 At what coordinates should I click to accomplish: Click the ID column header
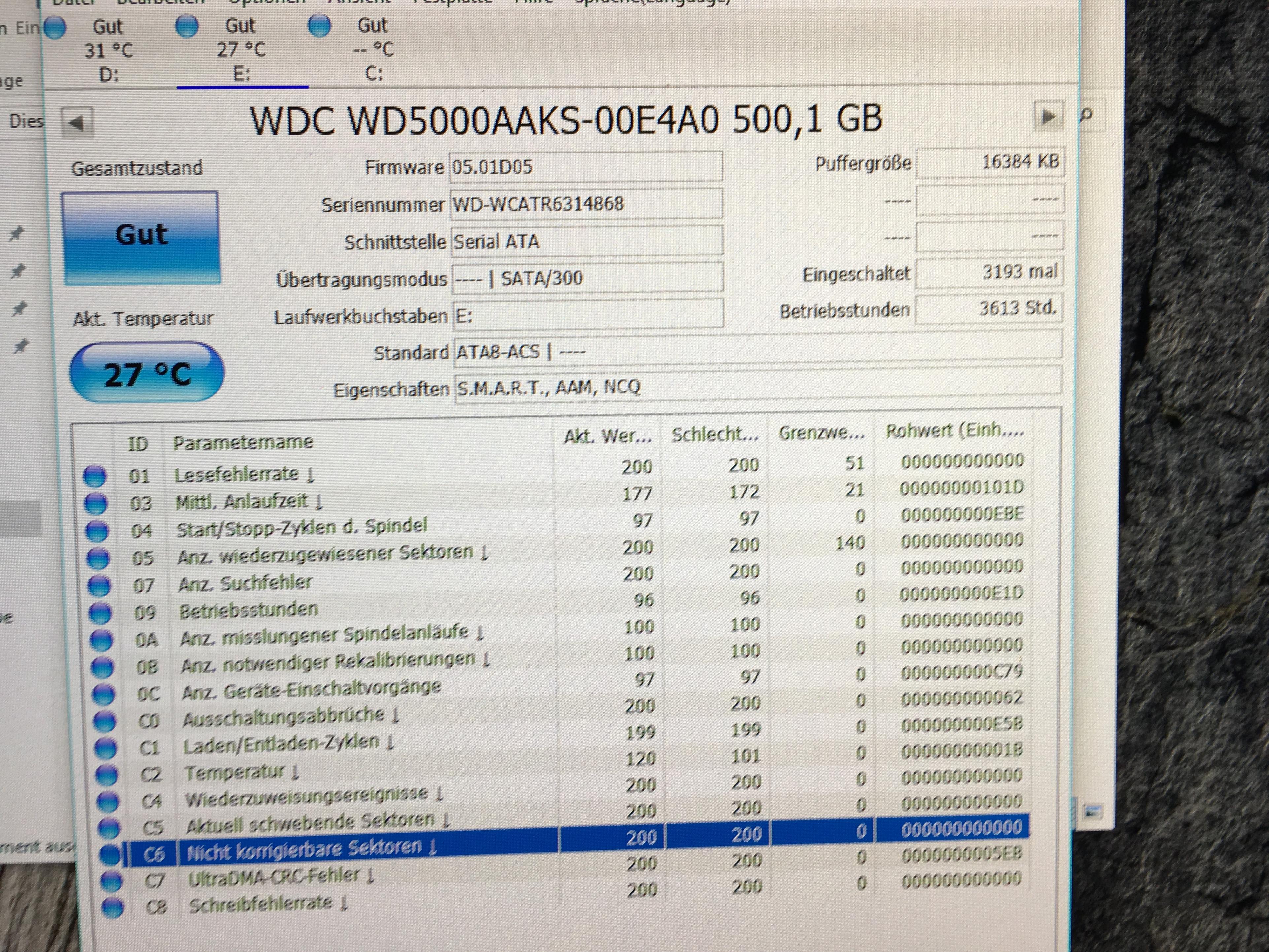pos(138,444)
